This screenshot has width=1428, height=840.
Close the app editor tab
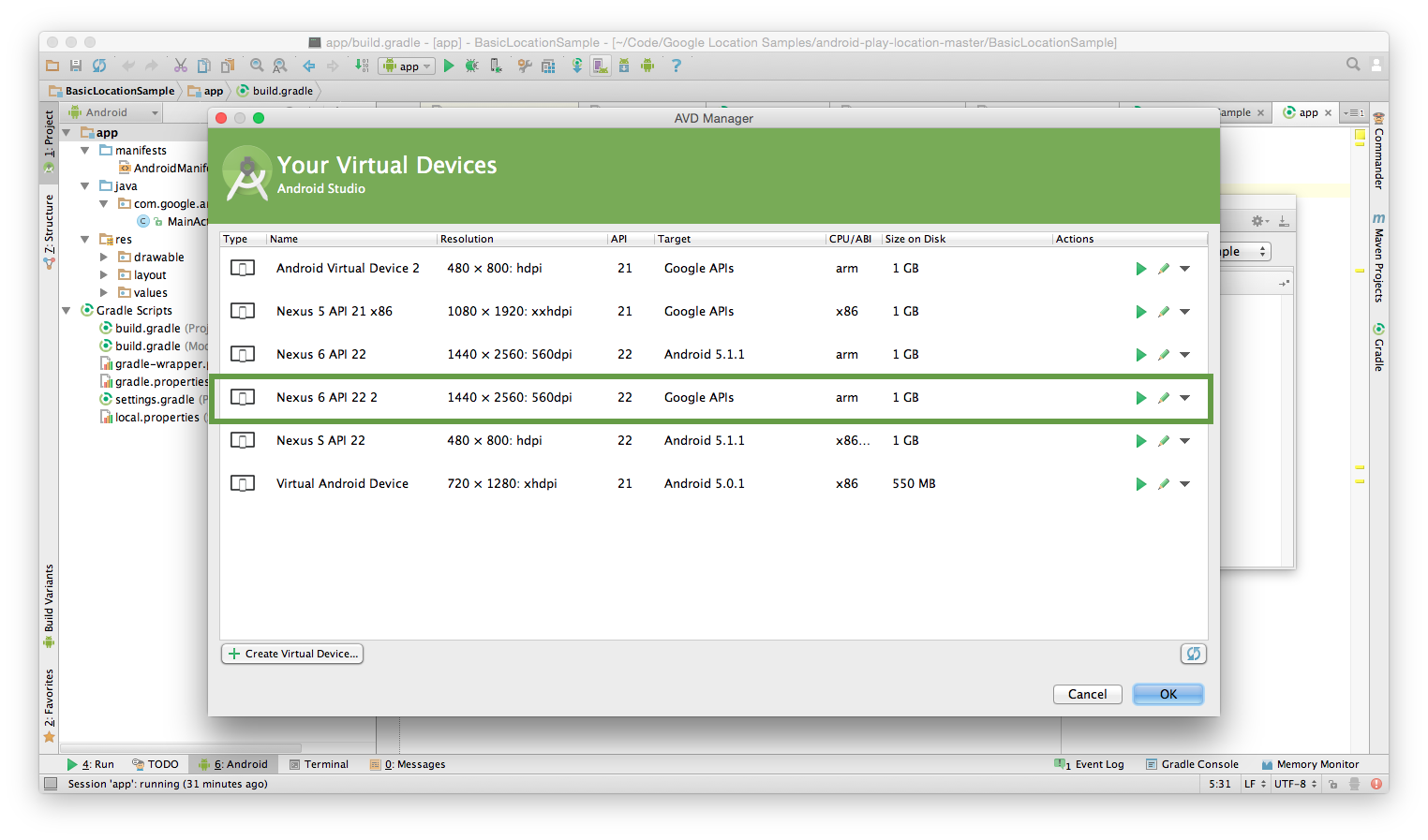[1328, 112]
